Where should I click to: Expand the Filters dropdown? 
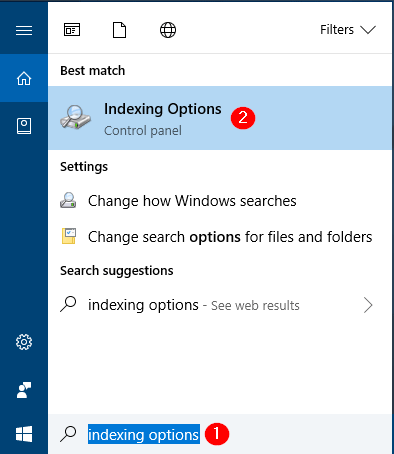coord(348,30)
